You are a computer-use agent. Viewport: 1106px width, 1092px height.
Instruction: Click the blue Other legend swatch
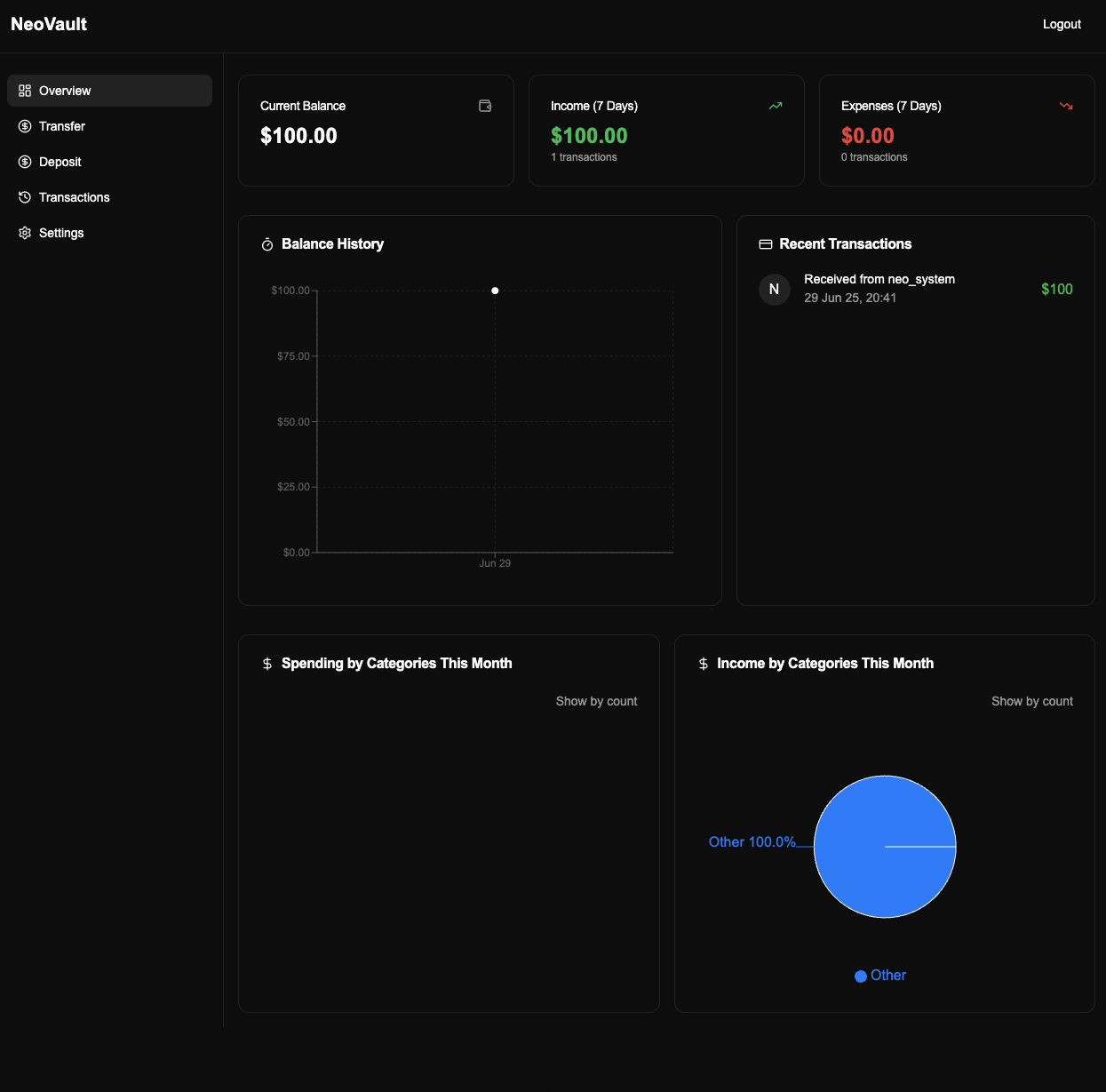pos(861,976)
